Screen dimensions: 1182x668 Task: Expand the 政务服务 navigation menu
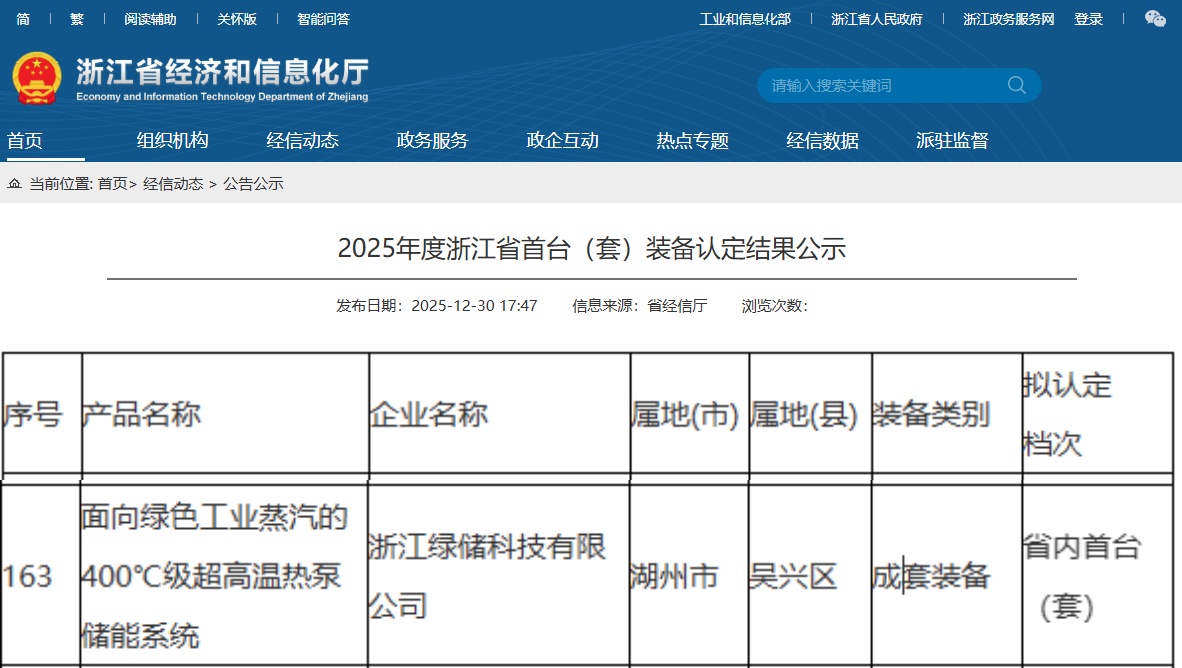[432, 141]
